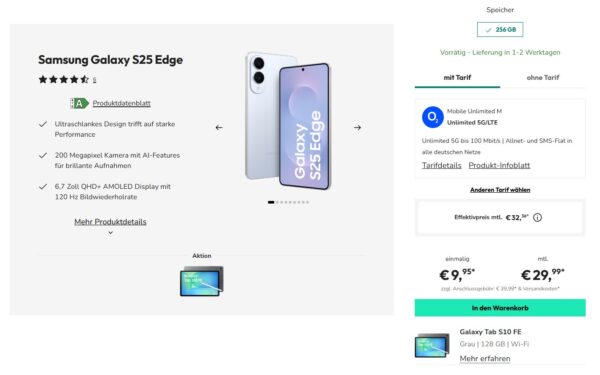This screenshot has width=600, height=375.
Task: Click the first carousel indicator dot
Action: click(x=271, y=202)
